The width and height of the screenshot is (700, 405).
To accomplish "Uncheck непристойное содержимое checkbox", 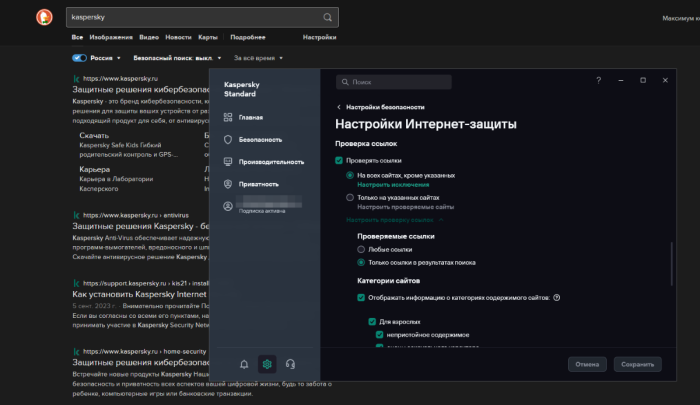I will tap(379, 335).
